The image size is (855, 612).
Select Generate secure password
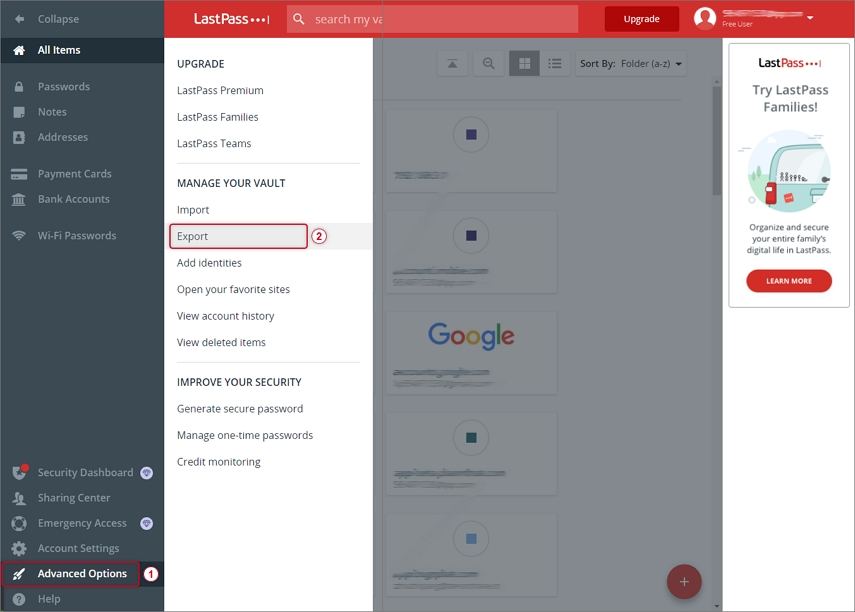pyautogui.click(x=240, y=409)
